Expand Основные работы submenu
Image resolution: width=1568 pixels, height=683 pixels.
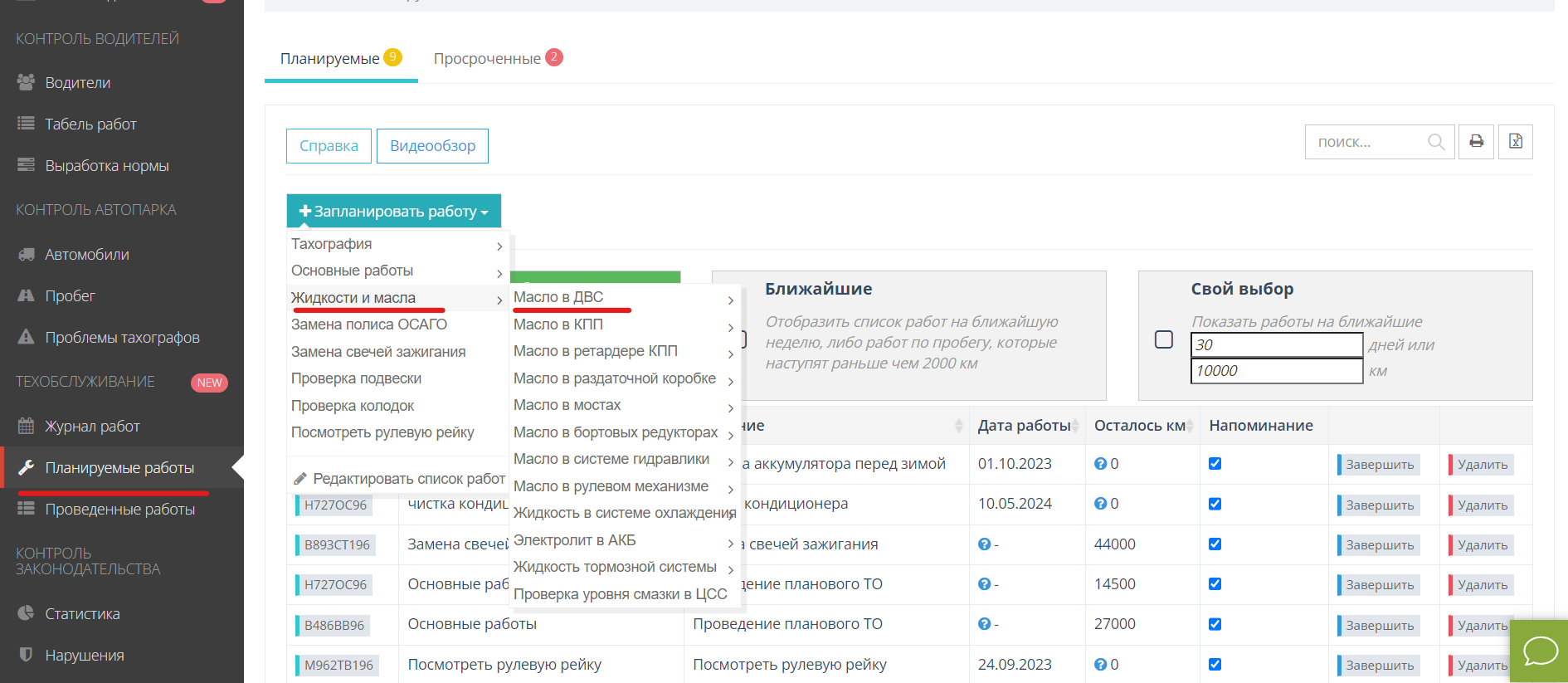point(398,271)
